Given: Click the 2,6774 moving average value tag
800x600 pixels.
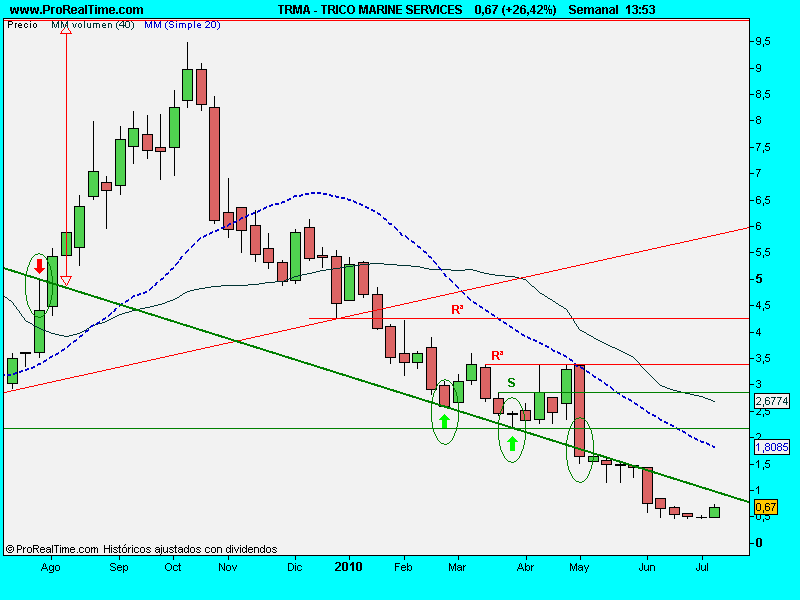Looking at the screenshot, I should 771,401.
